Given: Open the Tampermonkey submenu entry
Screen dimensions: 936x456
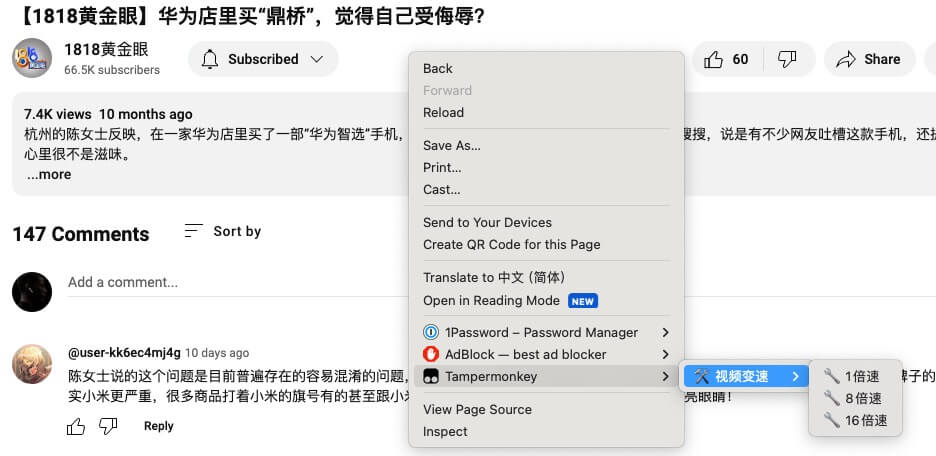Looking at the screenshot, I should click(546, 377).
